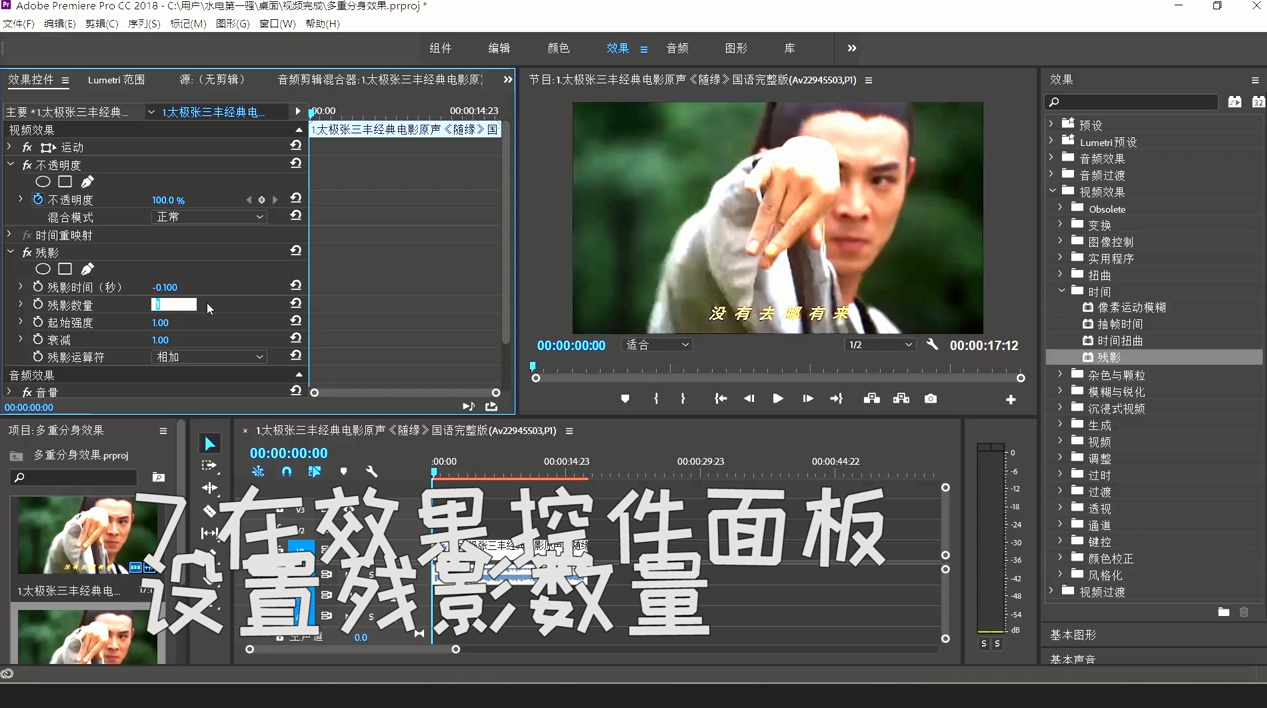The image size is (1267, 708).
Task: Click the Effects panel search field
Action: tap(1131, 102)
